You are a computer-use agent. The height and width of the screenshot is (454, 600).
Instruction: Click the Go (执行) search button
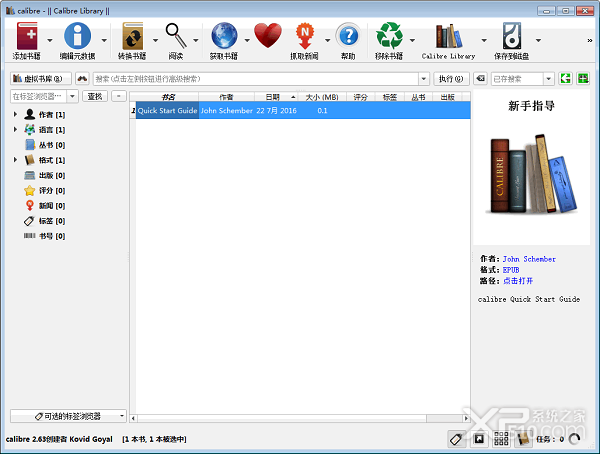[451, 79]
